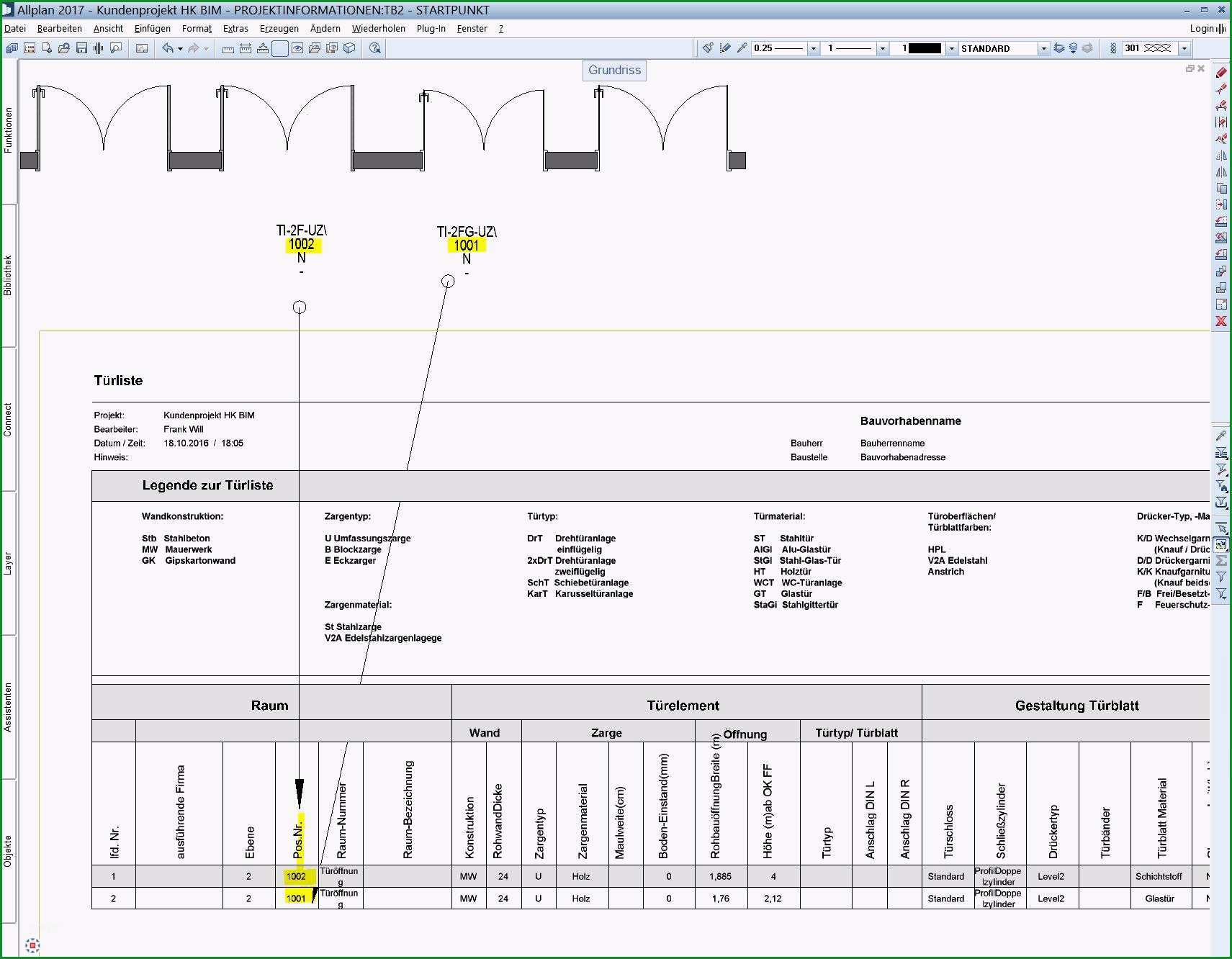Image resolution: width=1232 pixels, height=959 pixels.
Task: Click the red eraser delete tool icon
Action: (x=1221, y=72)
